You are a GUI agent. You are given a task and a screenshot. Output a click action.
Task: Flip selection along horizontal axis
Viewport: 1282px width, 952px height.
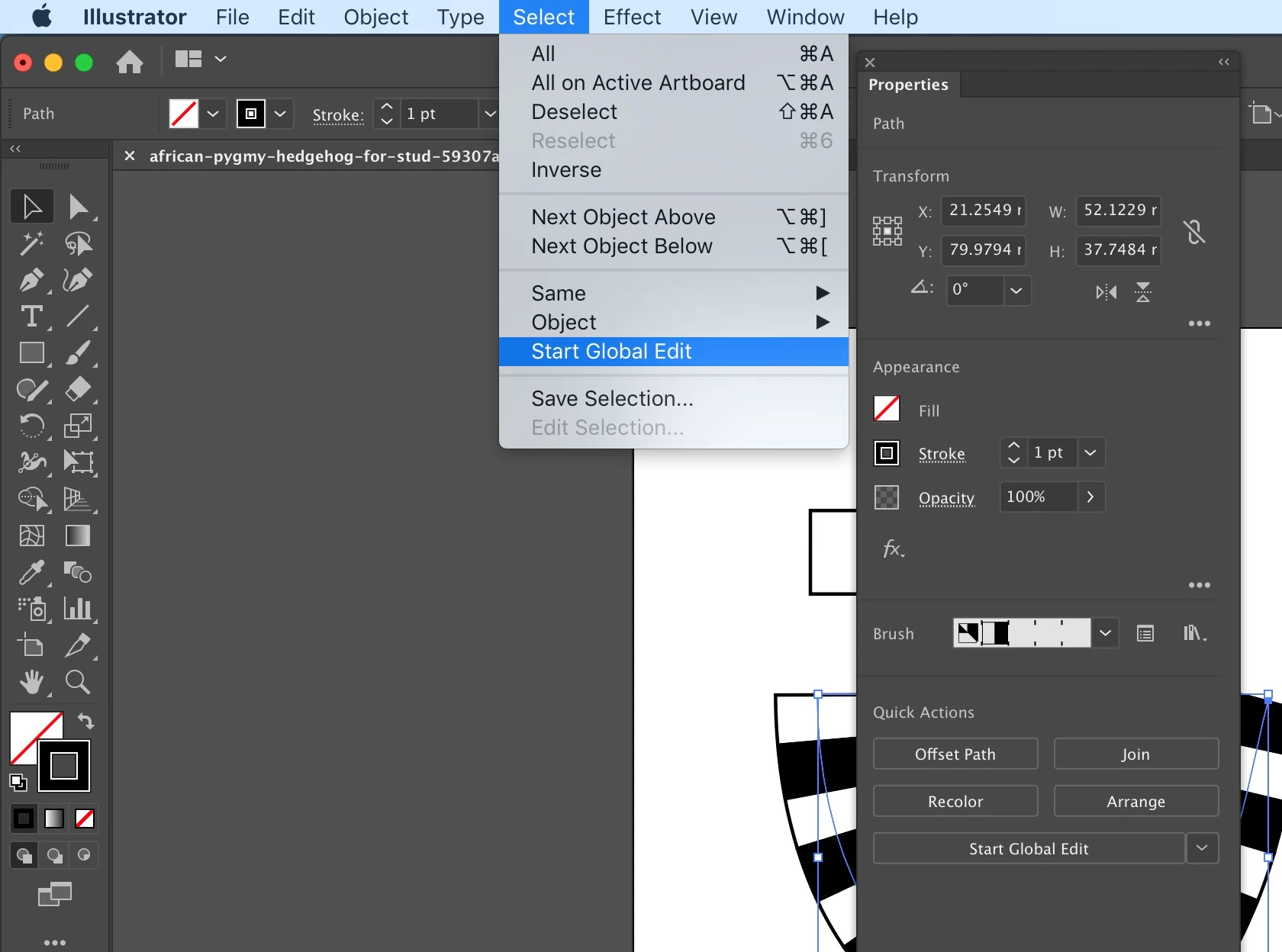[x=1106, y=292]
